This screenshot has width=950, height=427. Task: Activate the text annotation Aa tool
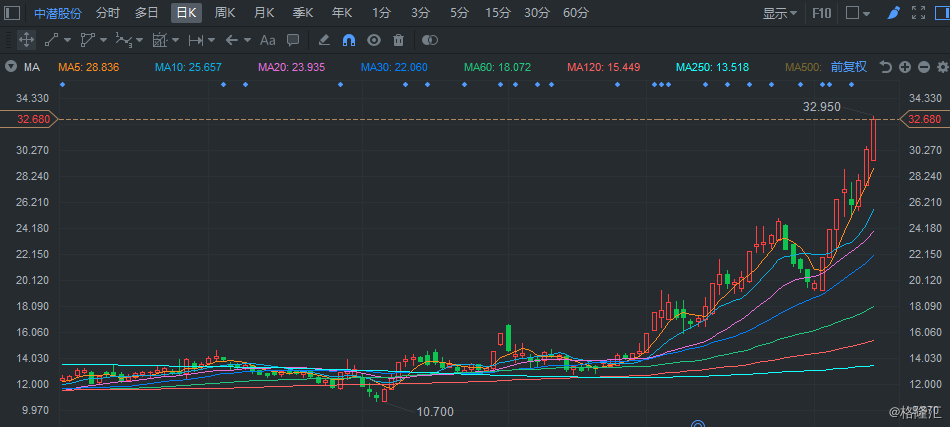tap(267, 40)
